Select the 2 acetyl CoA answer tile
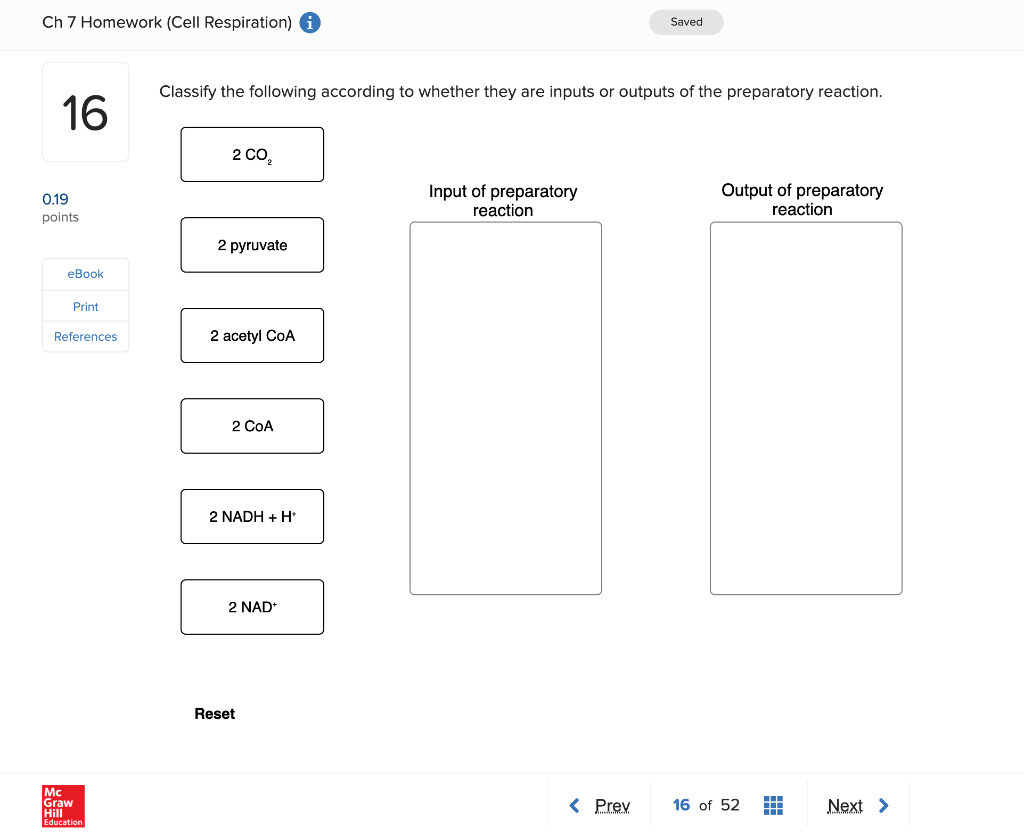Image resolution: width=1024 pixels, height=836 pixels. click(x=252, y=335)
